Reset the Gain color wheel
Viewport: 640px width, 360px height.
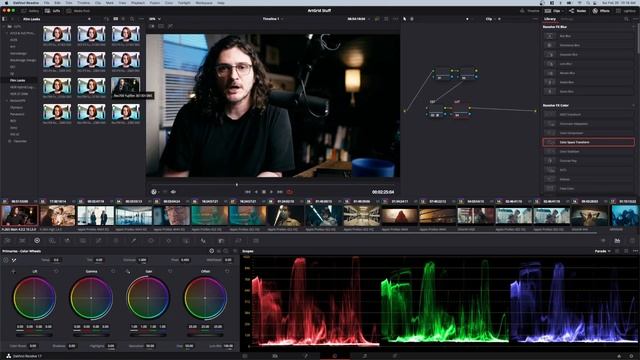(170, 271)
